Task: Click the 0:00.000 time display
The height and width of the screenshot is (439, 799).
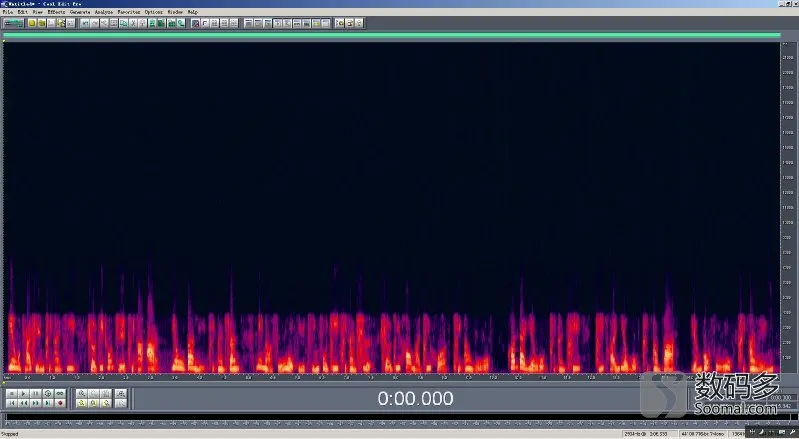Action: click(415, 398)
